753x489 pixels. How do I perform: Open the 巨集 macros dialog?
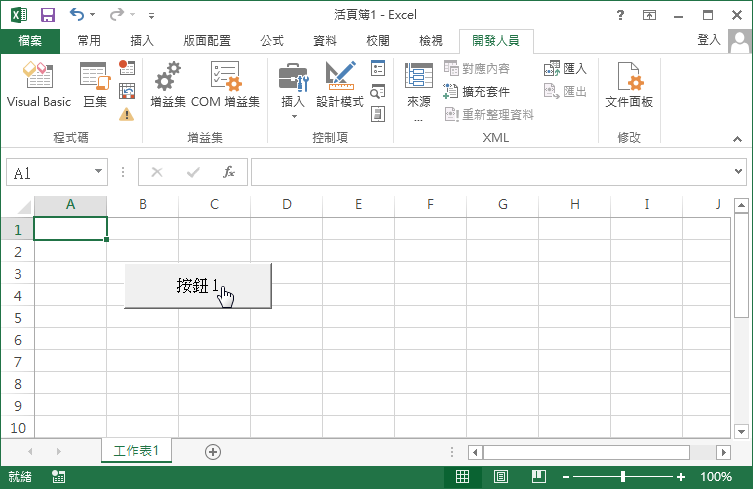tap(95, 85)
